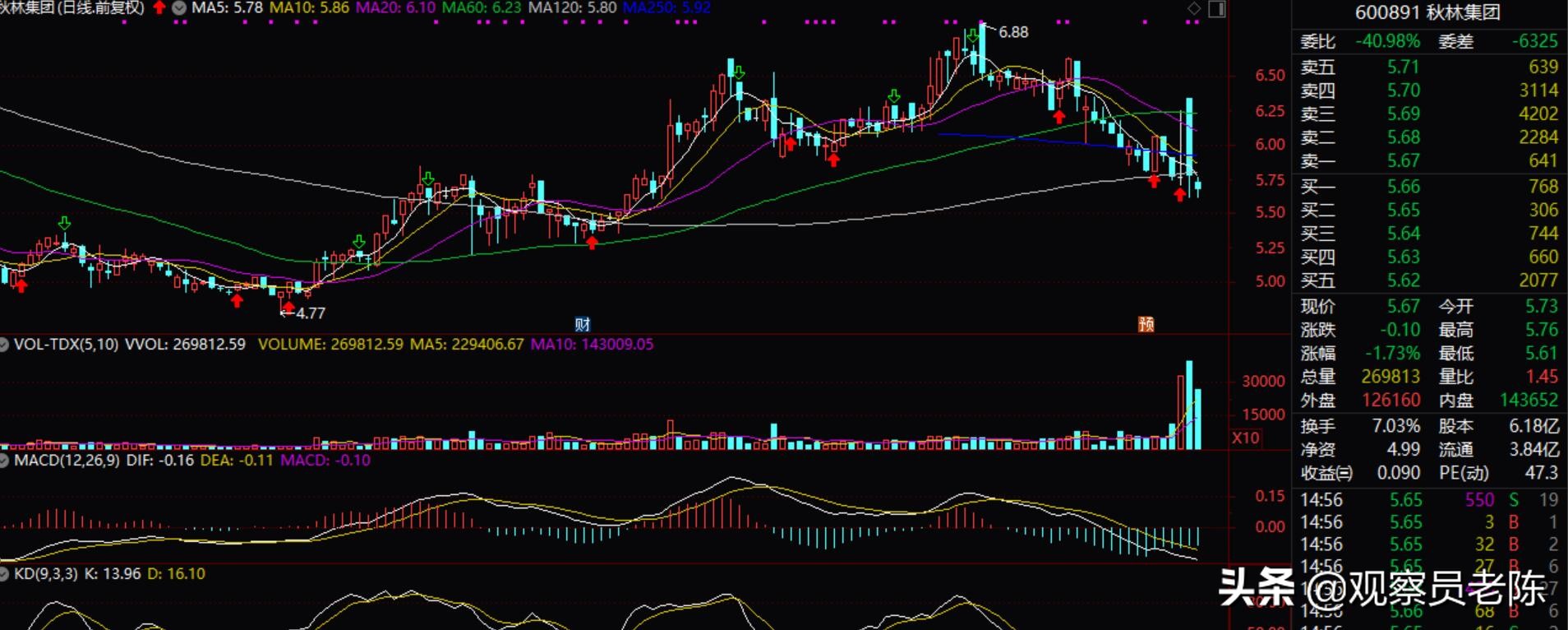Screen dimensions: 1568x630
Task: Click the 换手 turnover value 7.03%
Action: coord(1396,427)
